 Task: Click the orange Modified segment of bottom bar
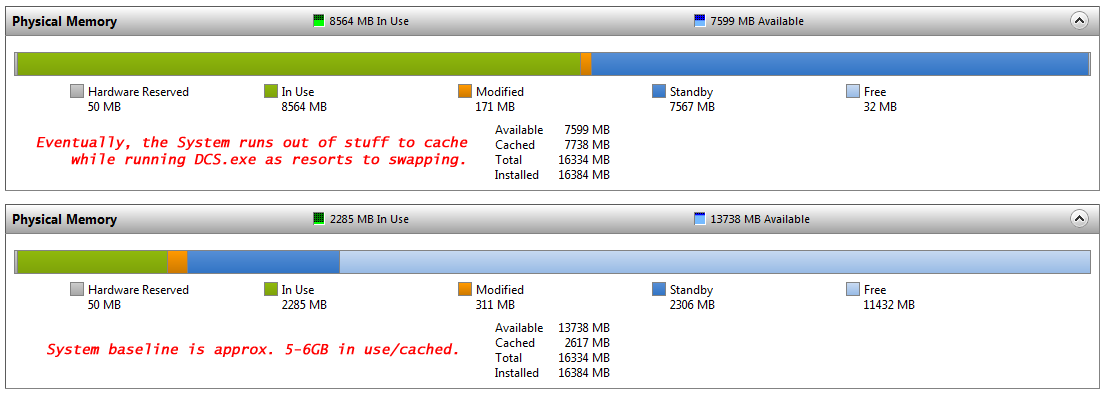177,261
